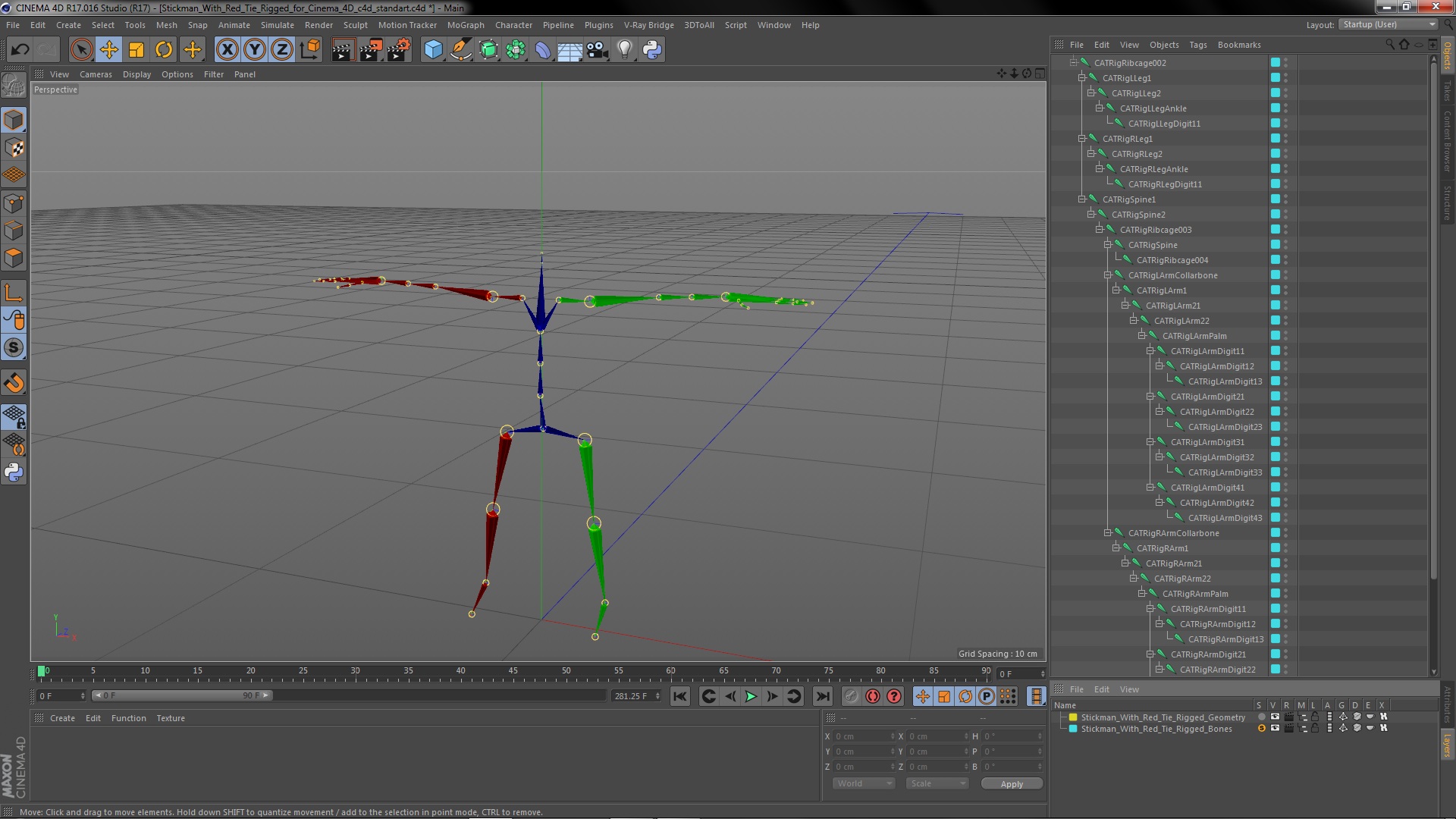The image size is (1456, 819).
Task: Click Render View clapperboard icon
Action: [342, 50]
